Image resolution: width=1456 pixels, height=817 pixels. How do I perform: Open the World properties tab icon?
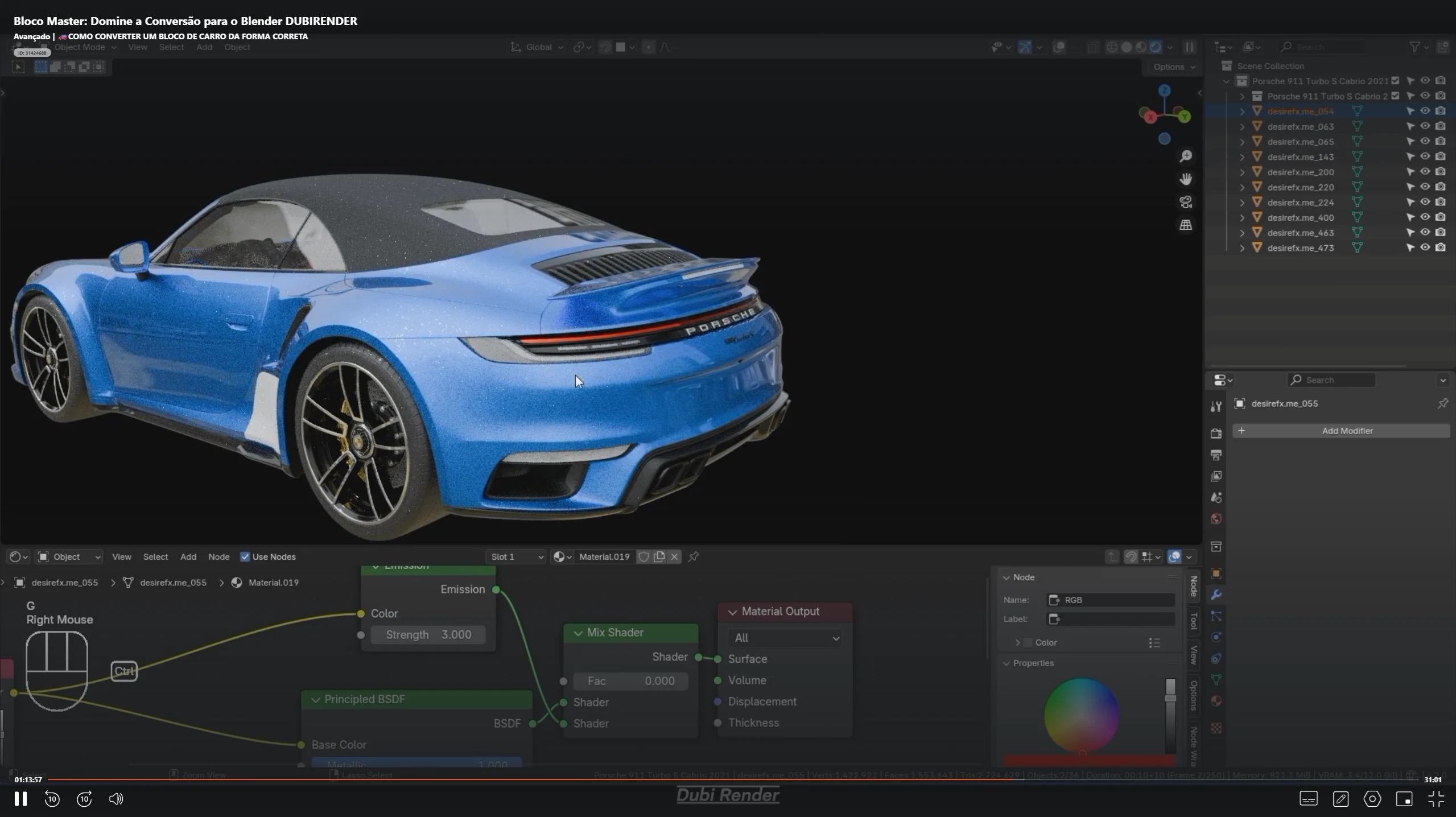click(x=1216, y=519)
